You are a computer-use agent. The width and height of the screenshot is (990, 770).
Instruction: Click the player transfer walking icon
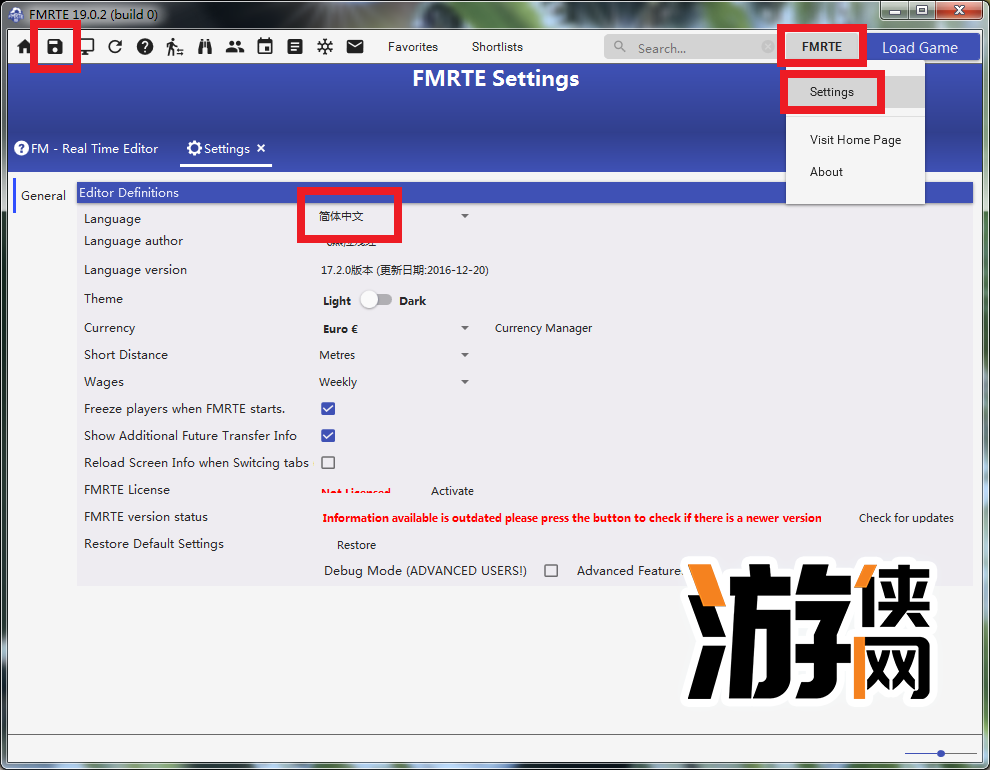(x=174, y=47)
